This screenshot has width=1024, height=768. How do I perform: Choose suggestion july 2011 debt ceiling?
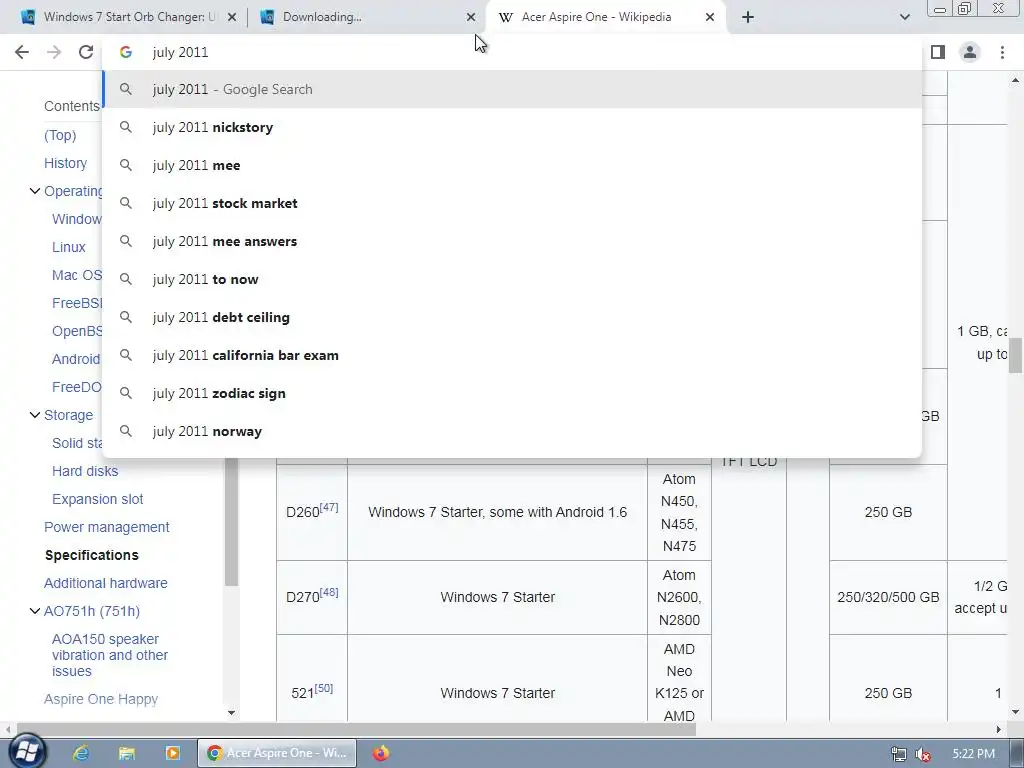point(513,317)
